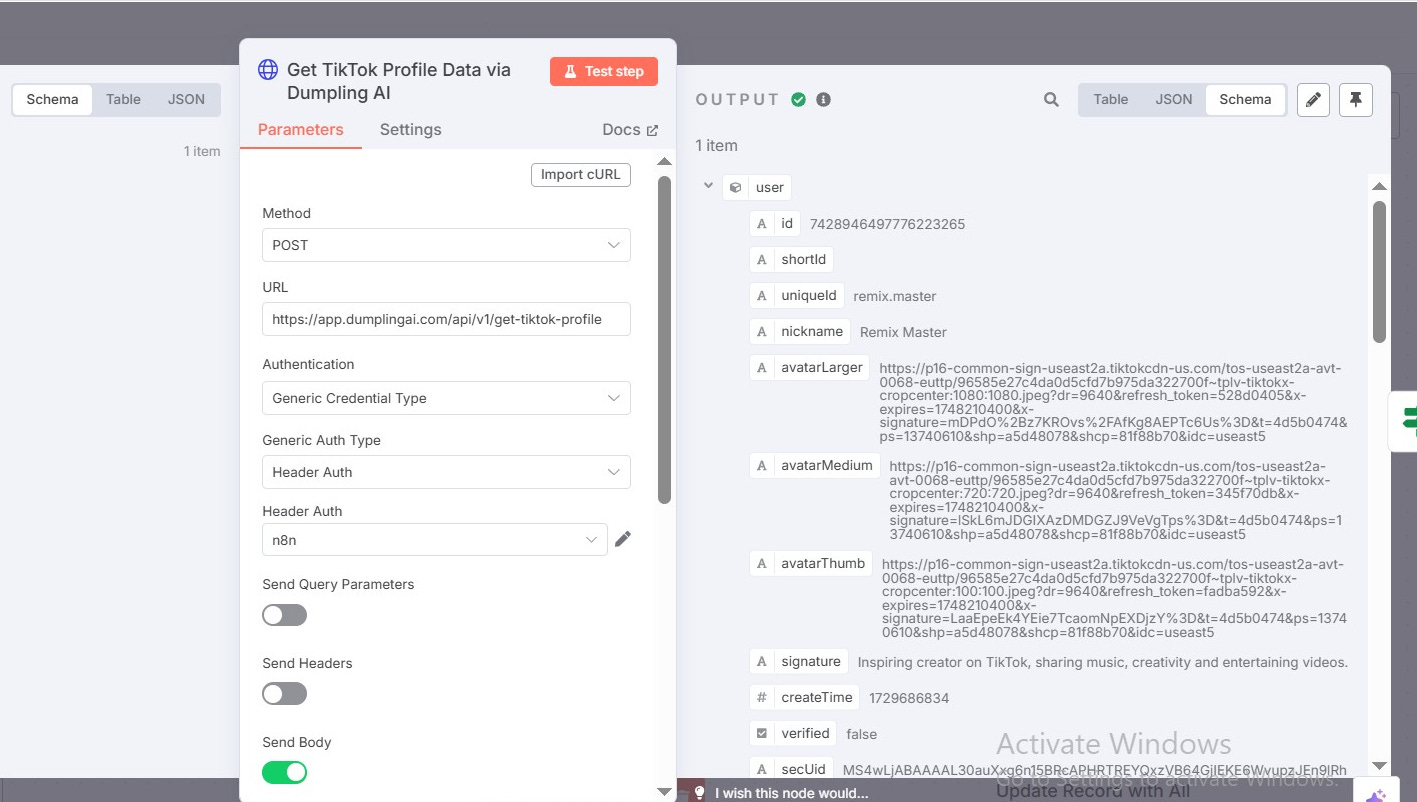This screenshot has width=1417, height=802.
Task: Click the user object cube icon
Action: point(735,187)
